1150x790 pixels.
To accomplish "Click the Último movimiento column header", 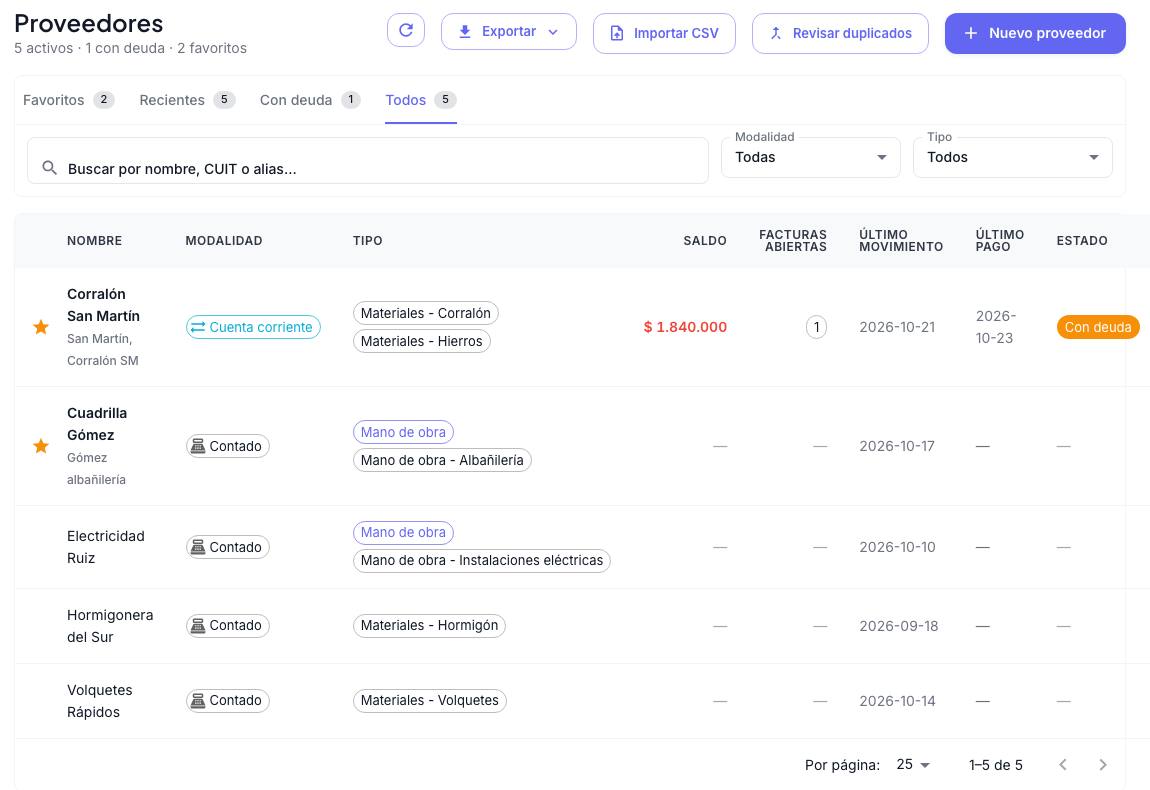I will 901,241.
